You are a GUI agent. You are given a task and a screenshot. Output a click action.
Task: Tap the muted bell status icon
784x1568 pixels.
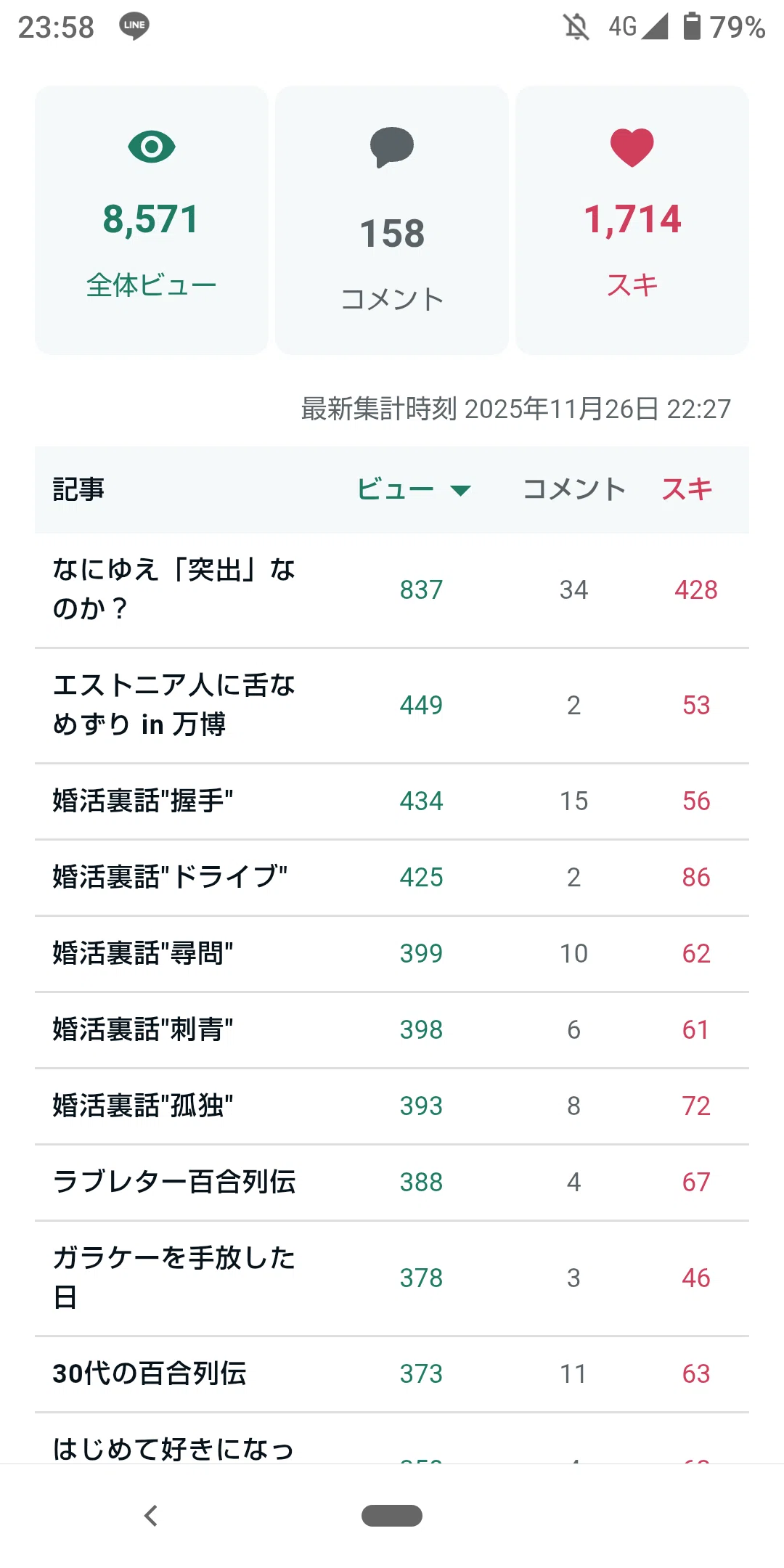point(576,27)
